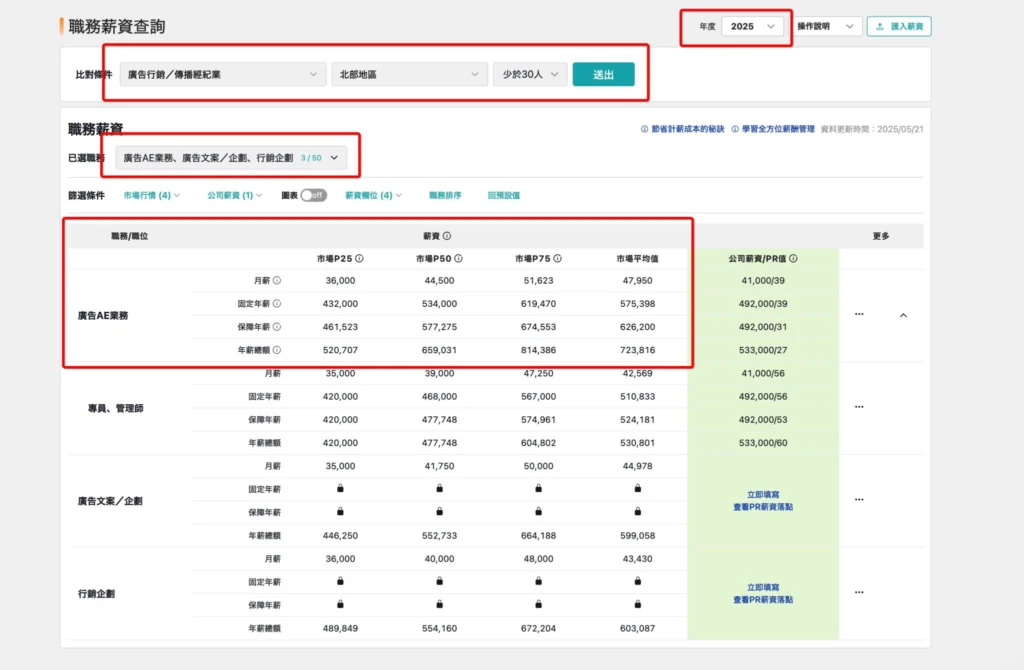Click info icon beside 市場P50
The width and height of the screenshot is (1024, 670).
[x=458, y=259]
